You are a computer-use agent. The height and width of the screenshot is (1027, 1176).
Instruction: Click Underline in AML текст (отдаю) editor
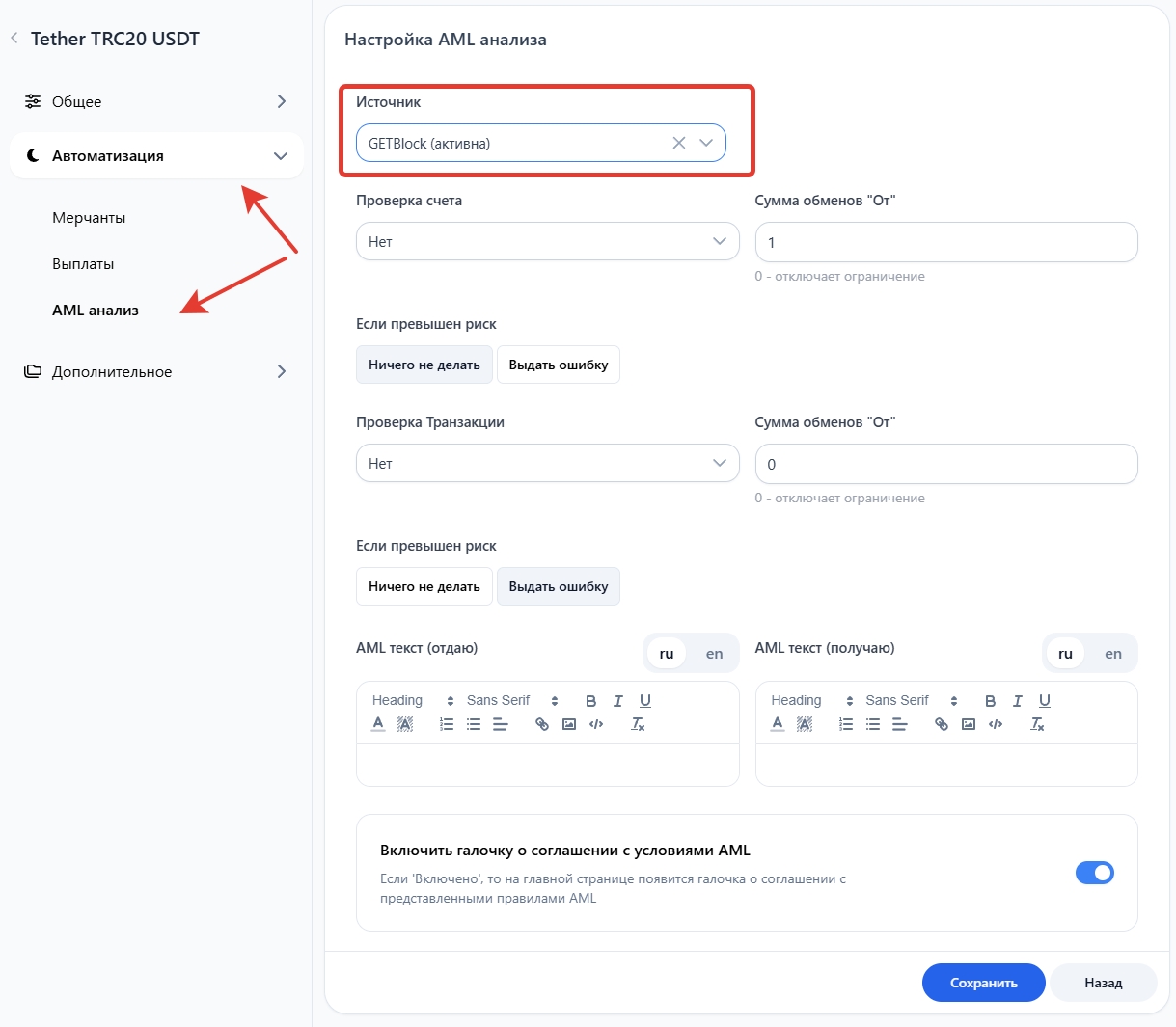pyautogui.click(x=645, y=701)
